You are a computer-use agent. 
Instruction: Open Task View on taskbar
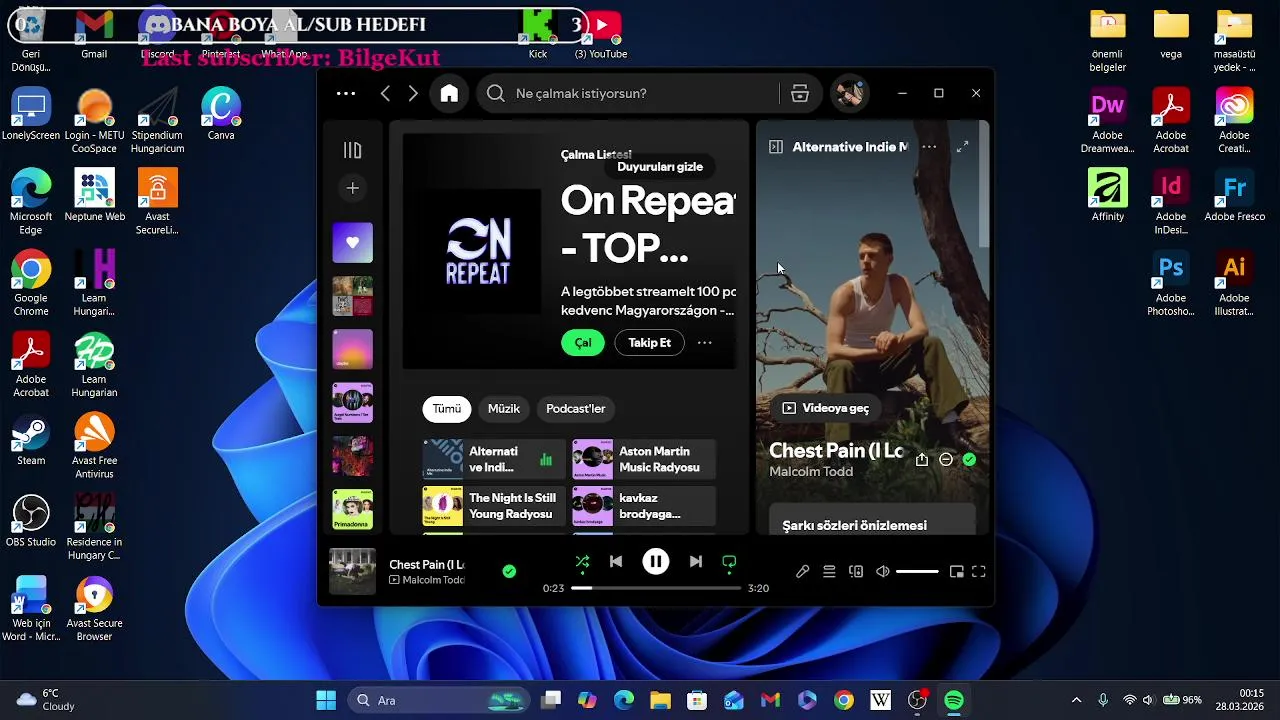pos(551,700)
